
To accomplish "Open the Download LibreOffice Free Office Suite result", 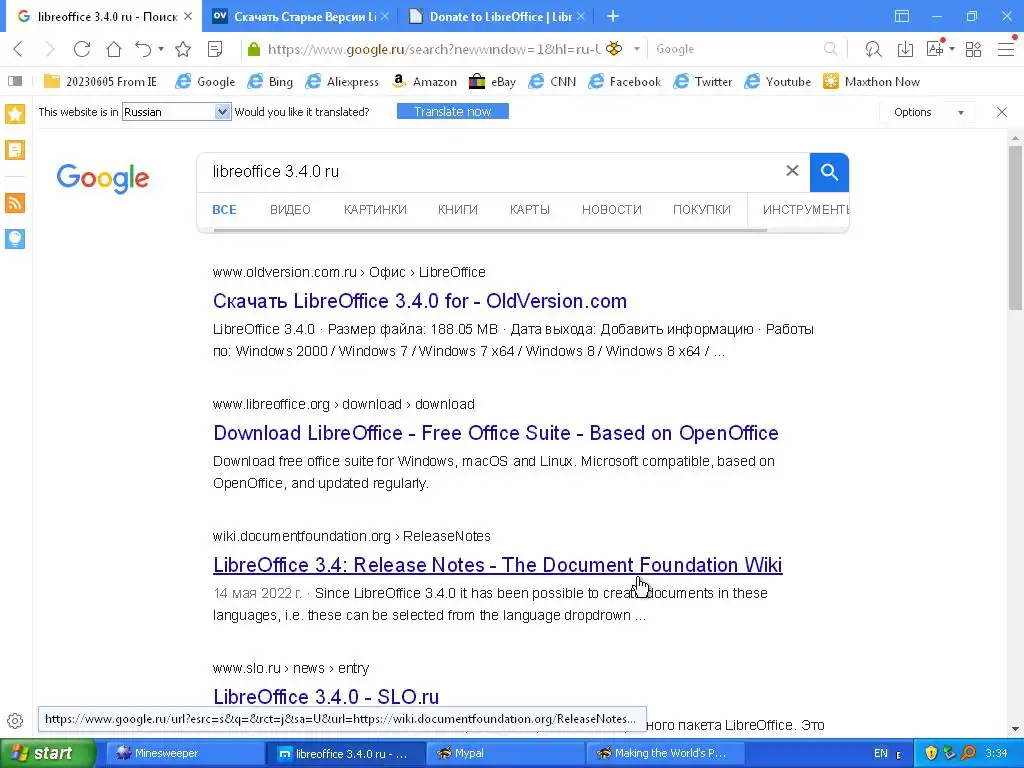I will (496, 433).
